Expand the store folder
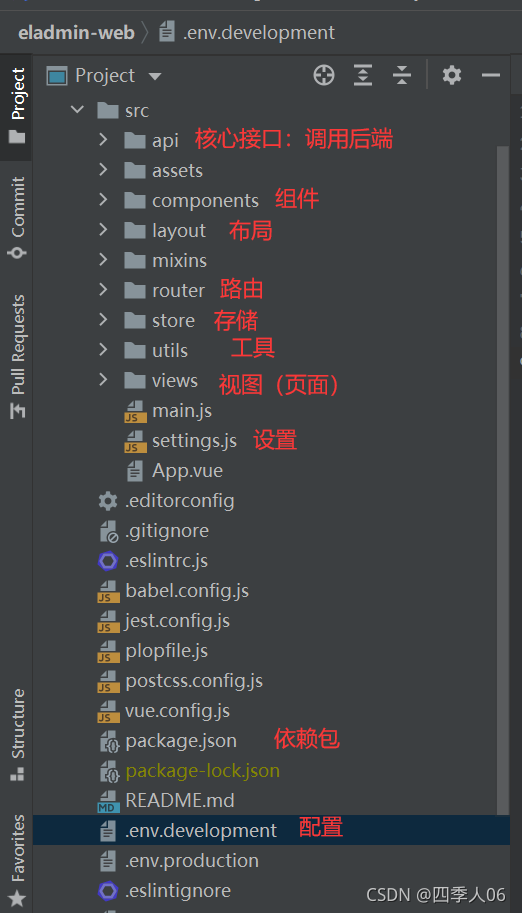This screenshot has width=522, height=913. click(104, 320)
